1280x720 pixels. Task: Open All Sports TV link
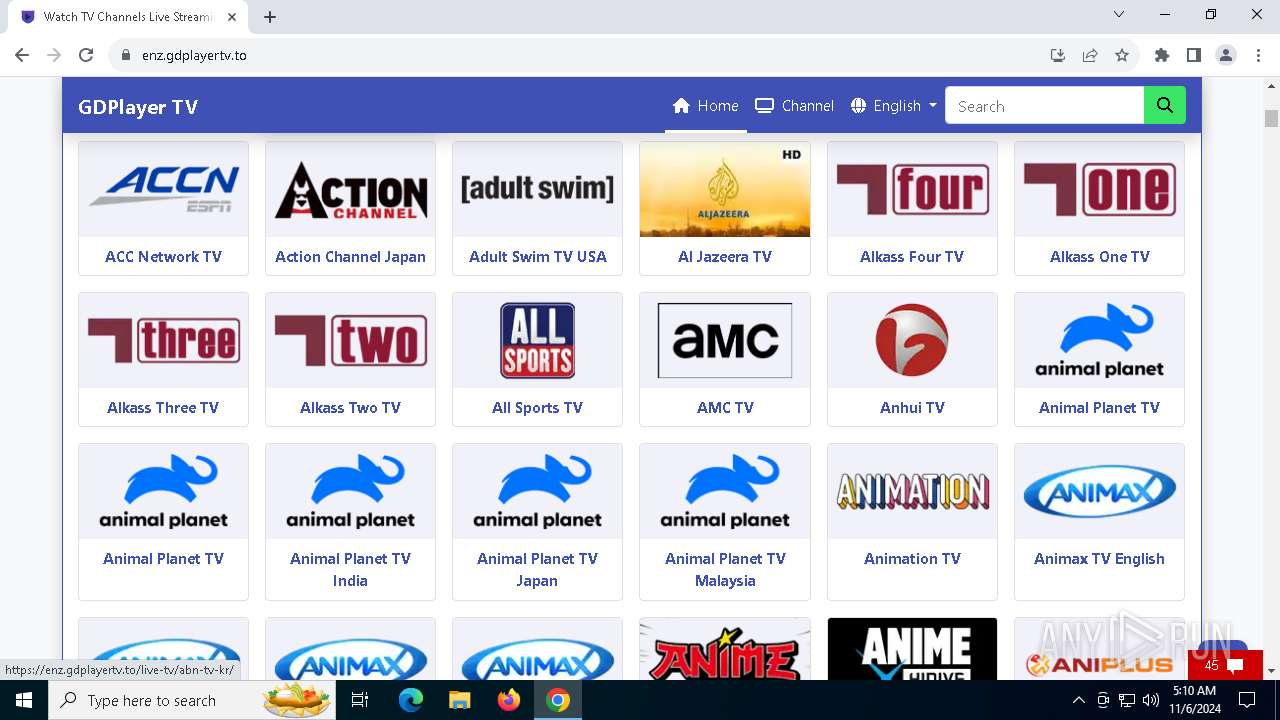[x=537, y=408]
